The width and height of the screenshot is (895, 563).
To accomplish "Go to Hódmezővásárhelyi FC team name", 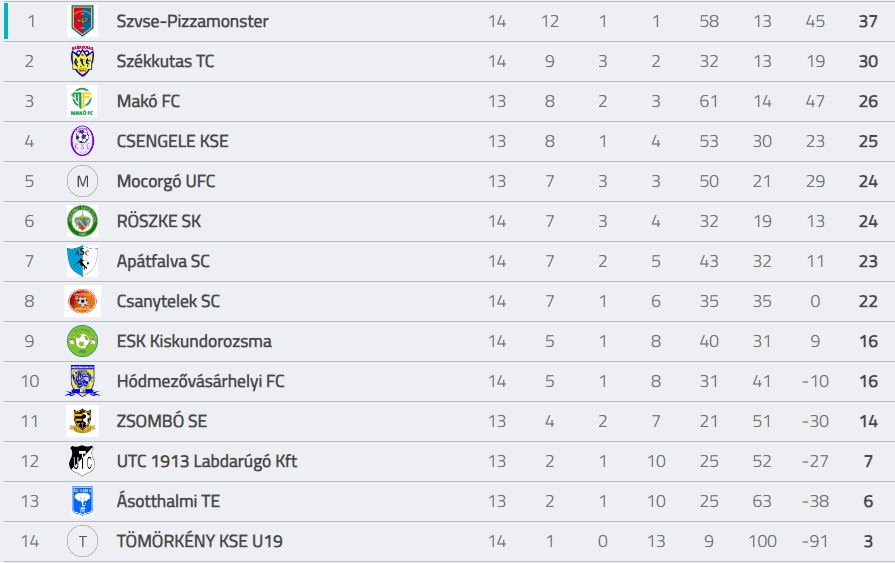I will click(200, 381).
